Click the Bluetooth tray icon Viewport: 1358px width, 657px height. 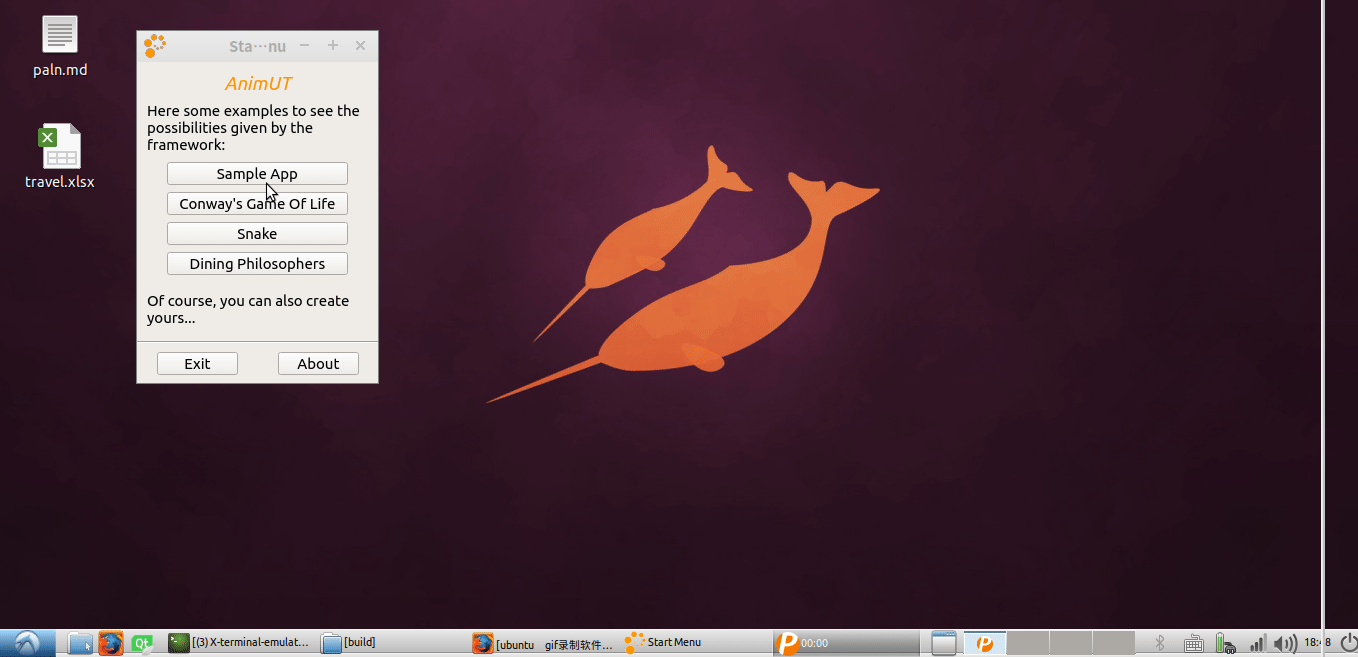click(x=1160, y=643)
